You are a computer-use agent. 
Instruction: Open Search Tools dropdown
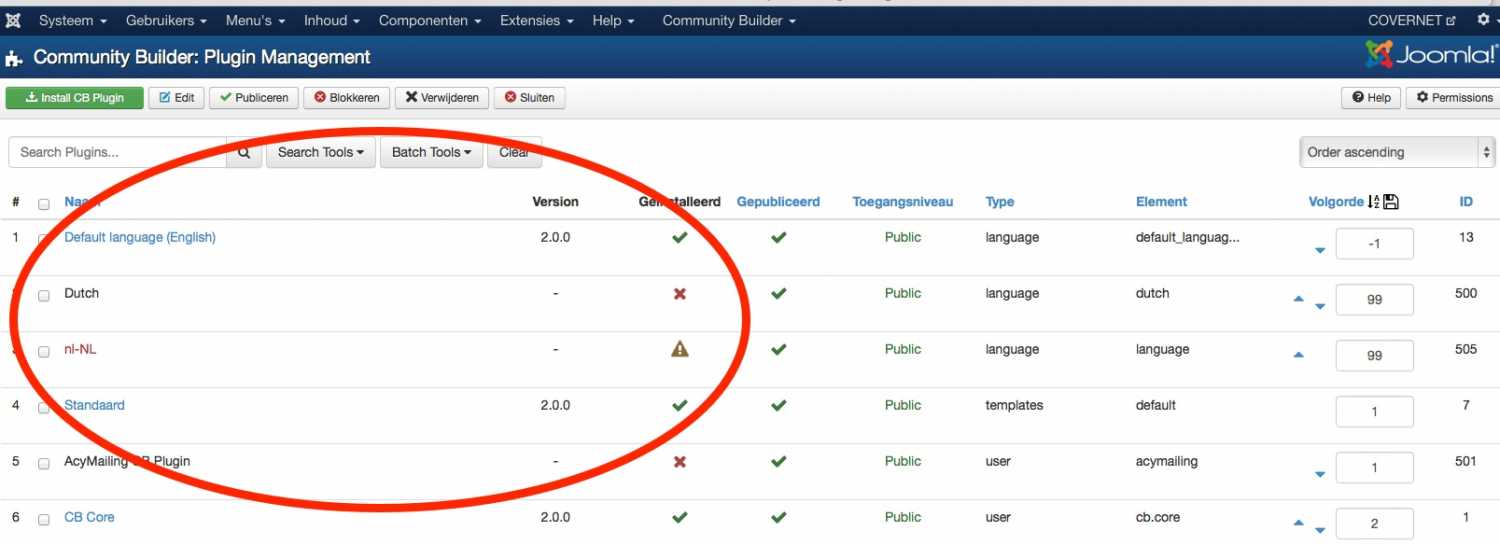click(320, 152)
